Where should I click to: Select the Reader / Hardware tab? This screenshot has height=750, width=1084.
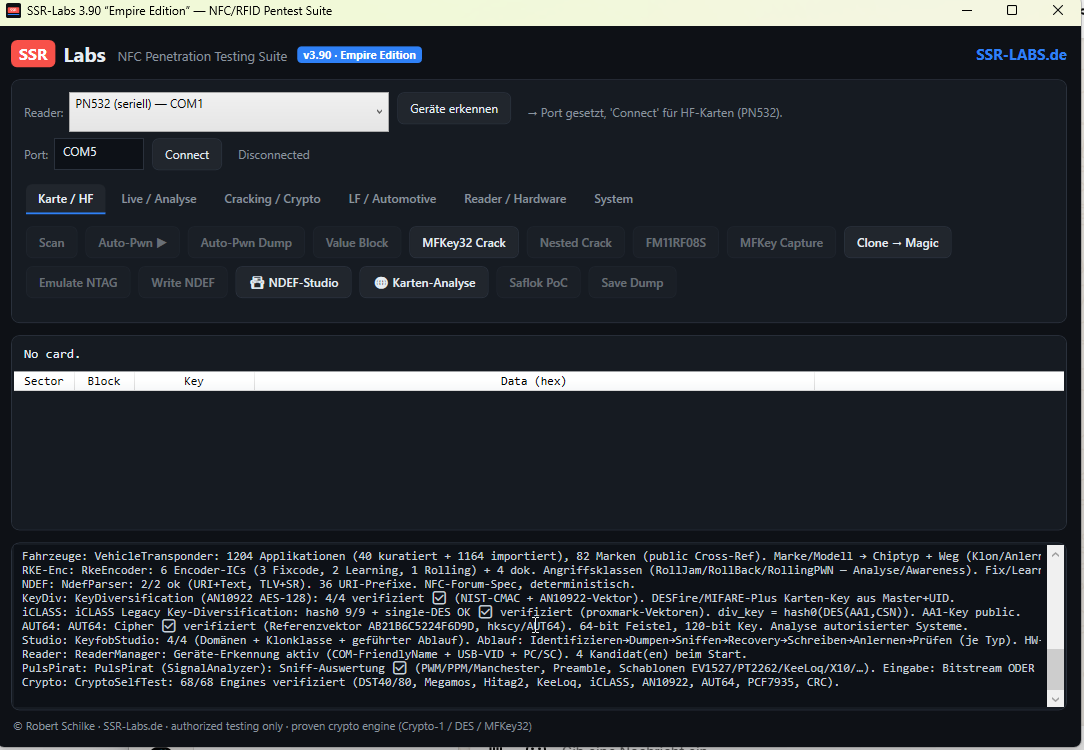tap(515, 199)
